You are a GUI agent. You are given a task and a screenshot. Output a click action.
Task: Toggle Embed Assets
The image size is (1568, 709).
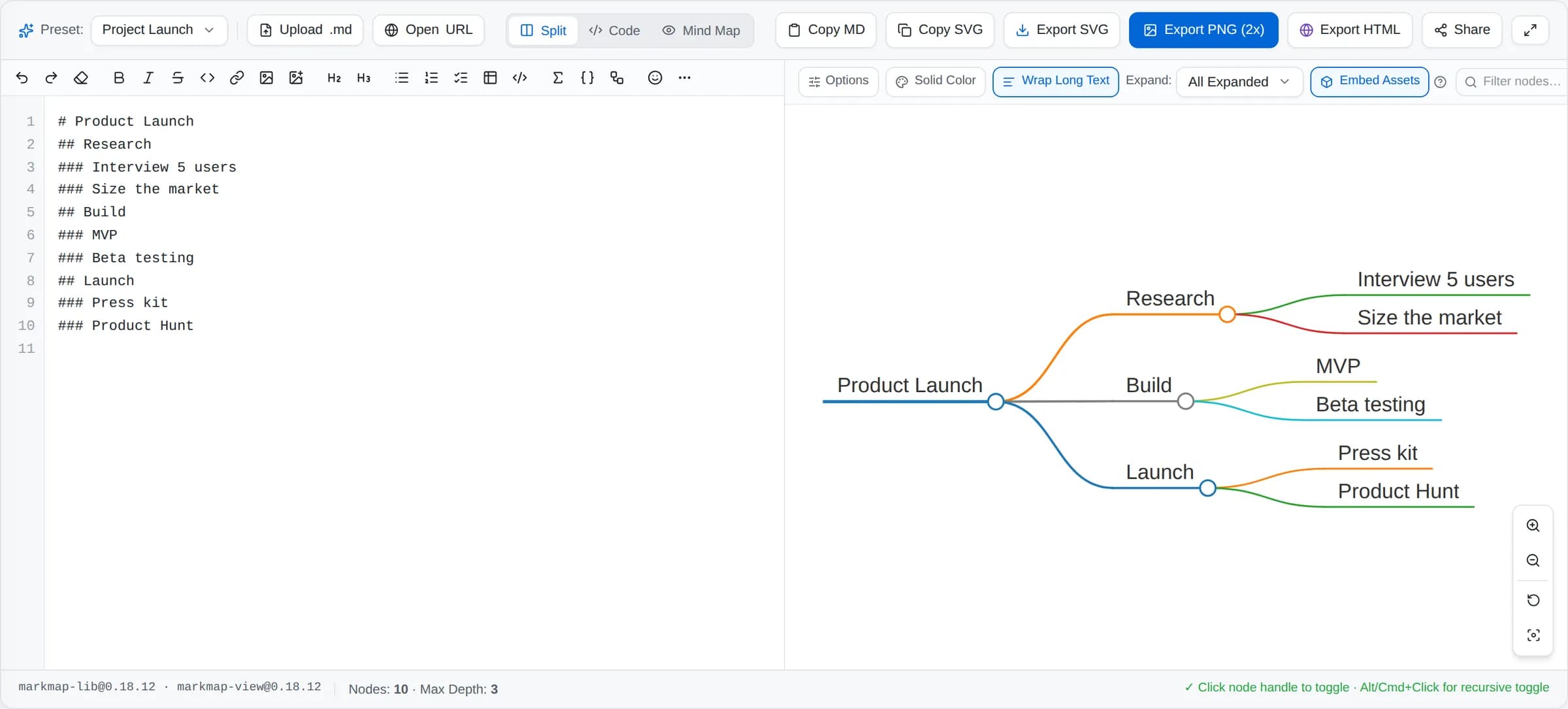point(1369,81)
